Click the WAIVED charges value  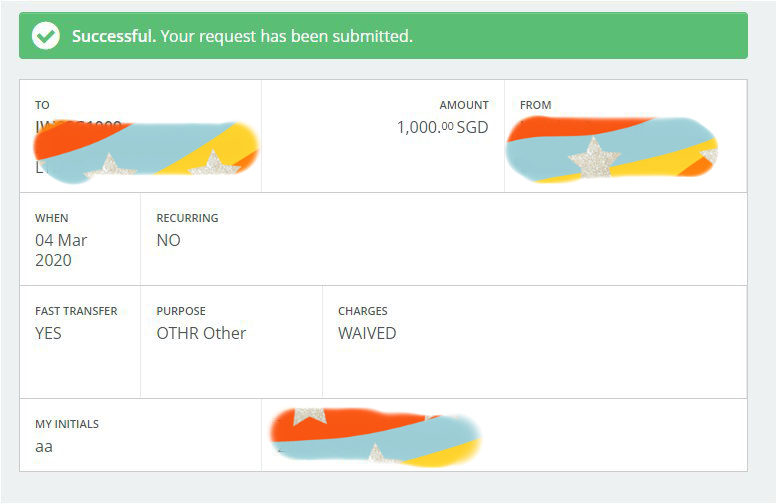(367, 333)
